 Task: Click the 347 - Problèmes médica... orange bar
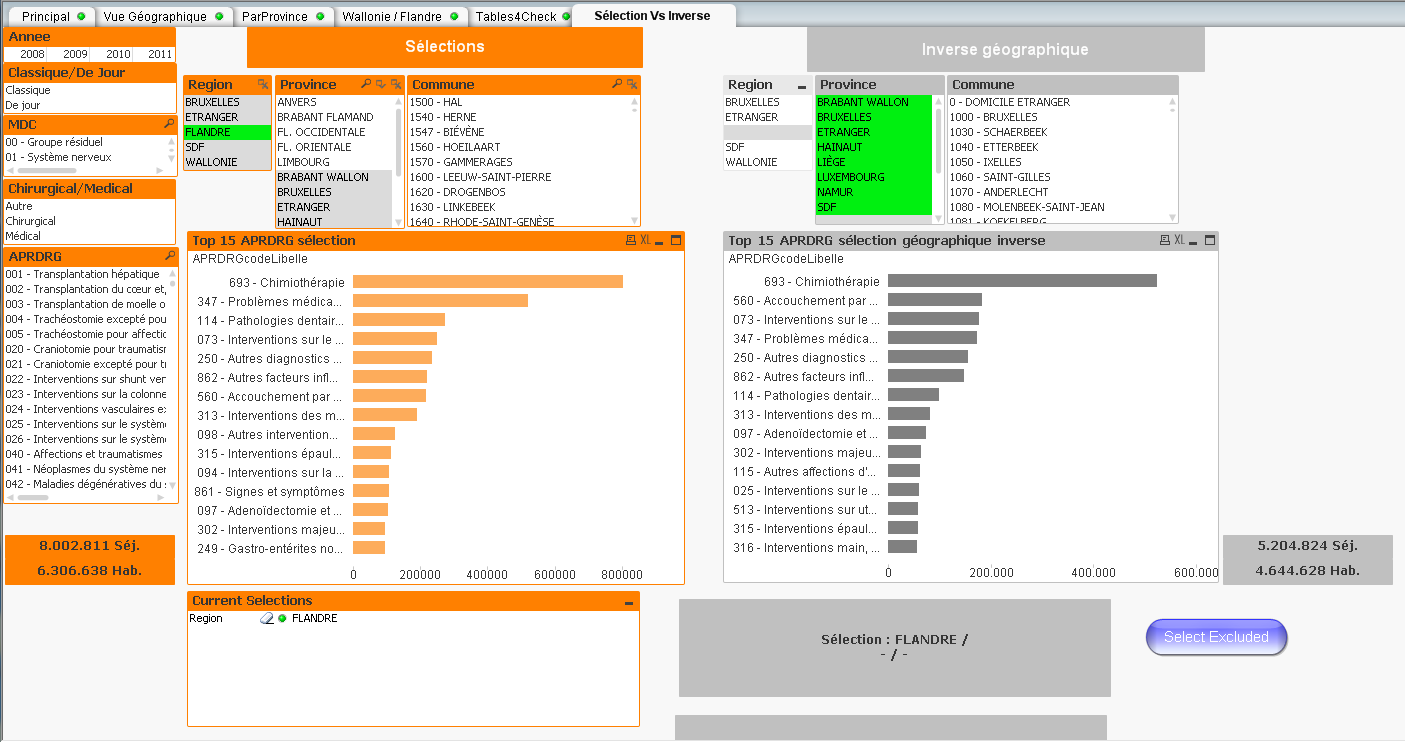pos(440,301)
